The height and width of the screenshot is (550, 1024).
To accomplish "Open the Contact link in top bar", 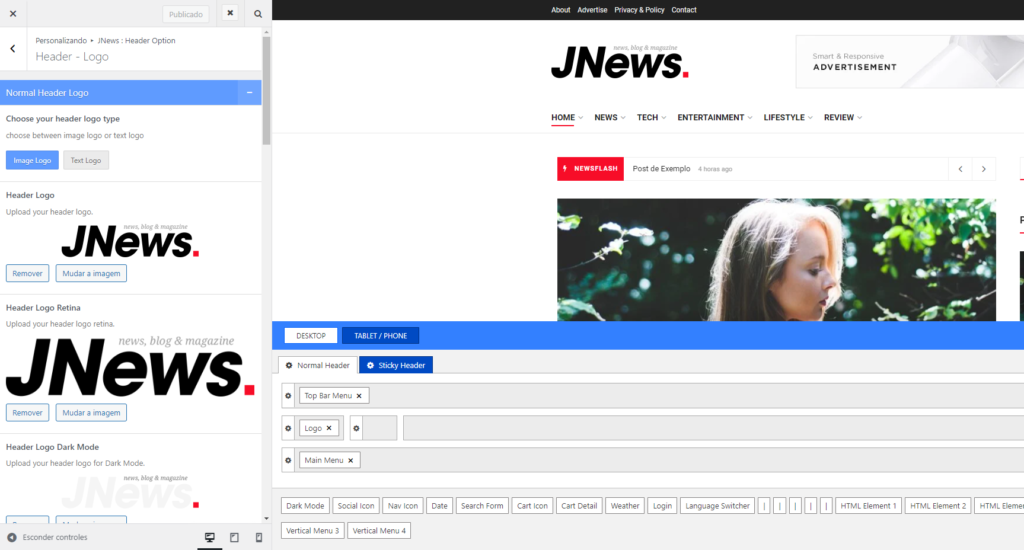I will click(x=684, y=10).
